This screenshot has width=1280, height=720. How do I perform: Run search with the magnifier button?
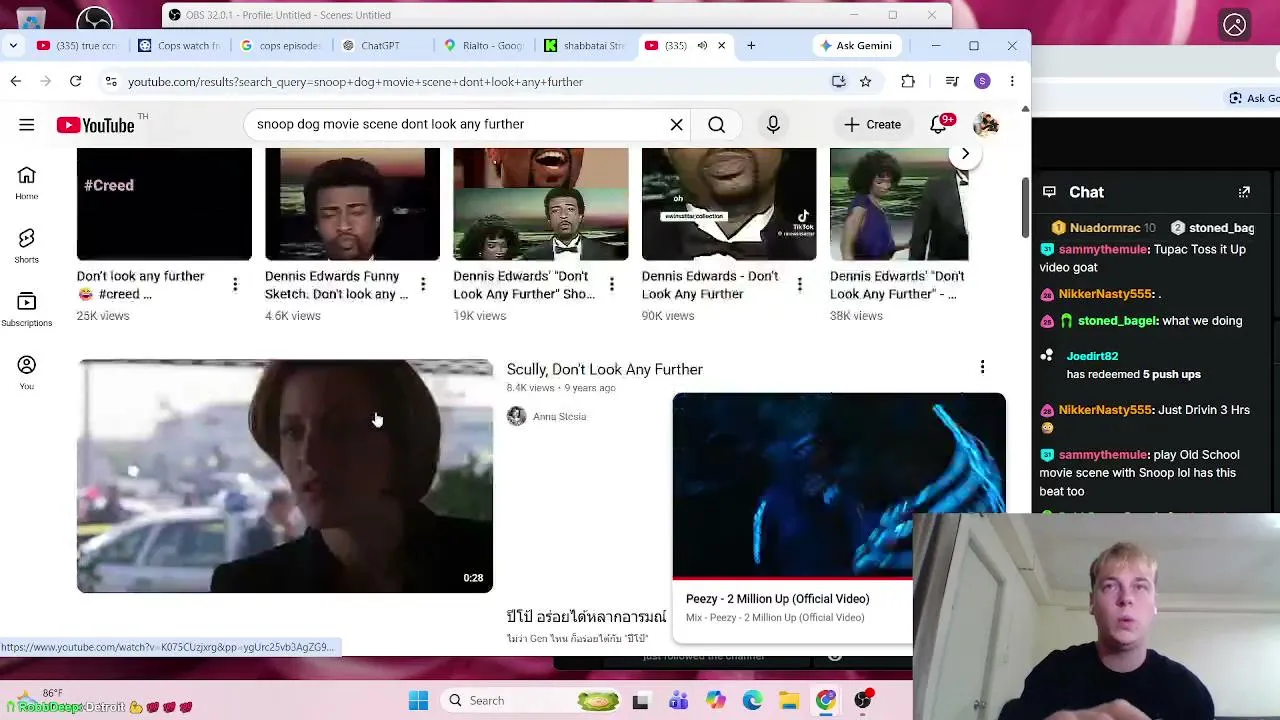click(x=717, y=125)
